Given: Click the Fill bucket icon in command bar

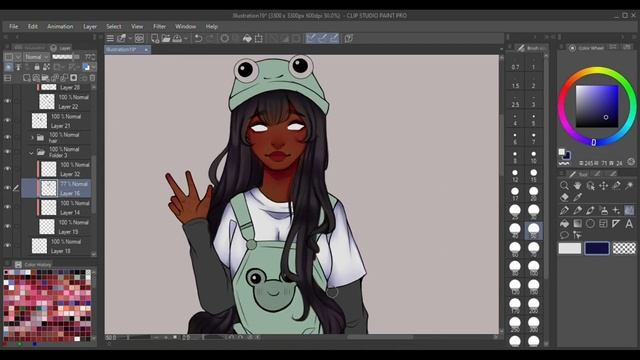Looking at the screenshot, I should pos(247,38).
